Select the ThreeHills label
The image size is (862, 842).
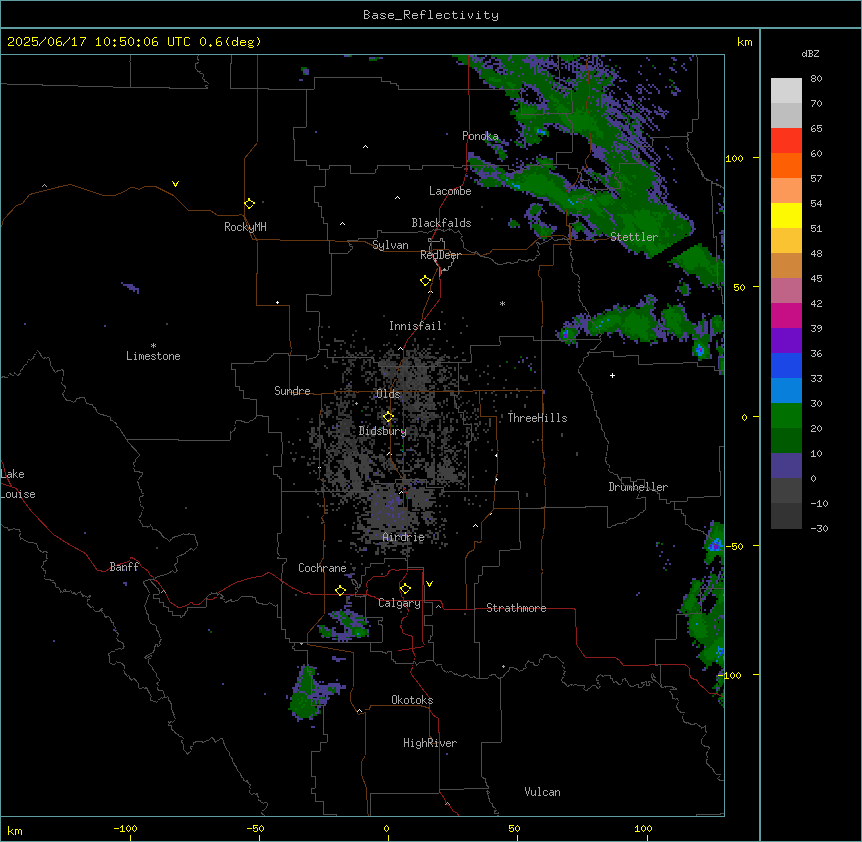[x=537, y=418]
